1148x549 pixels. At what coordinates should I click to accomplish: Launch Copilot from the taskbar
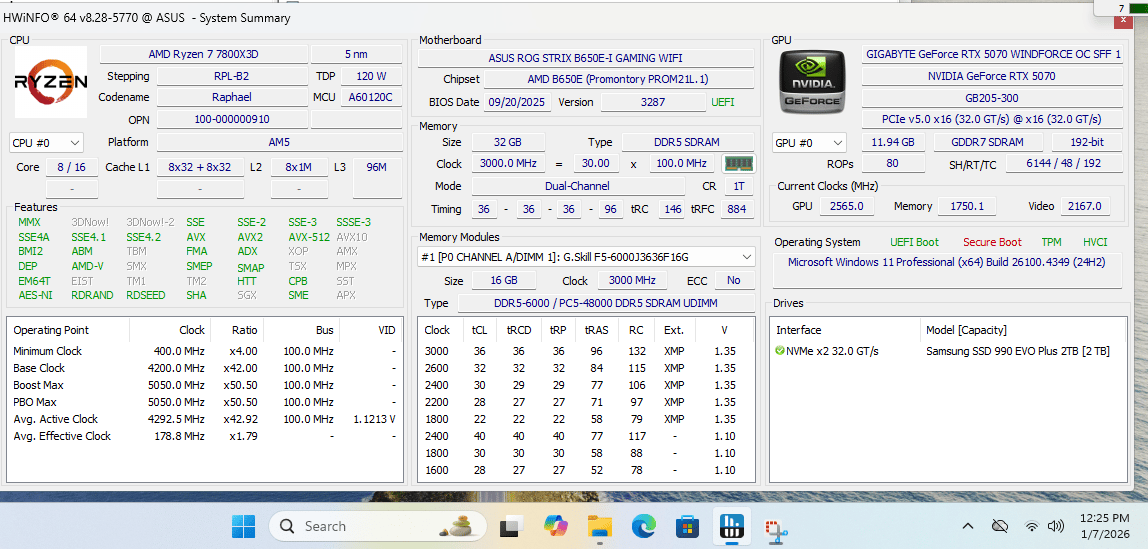(556, 526)
